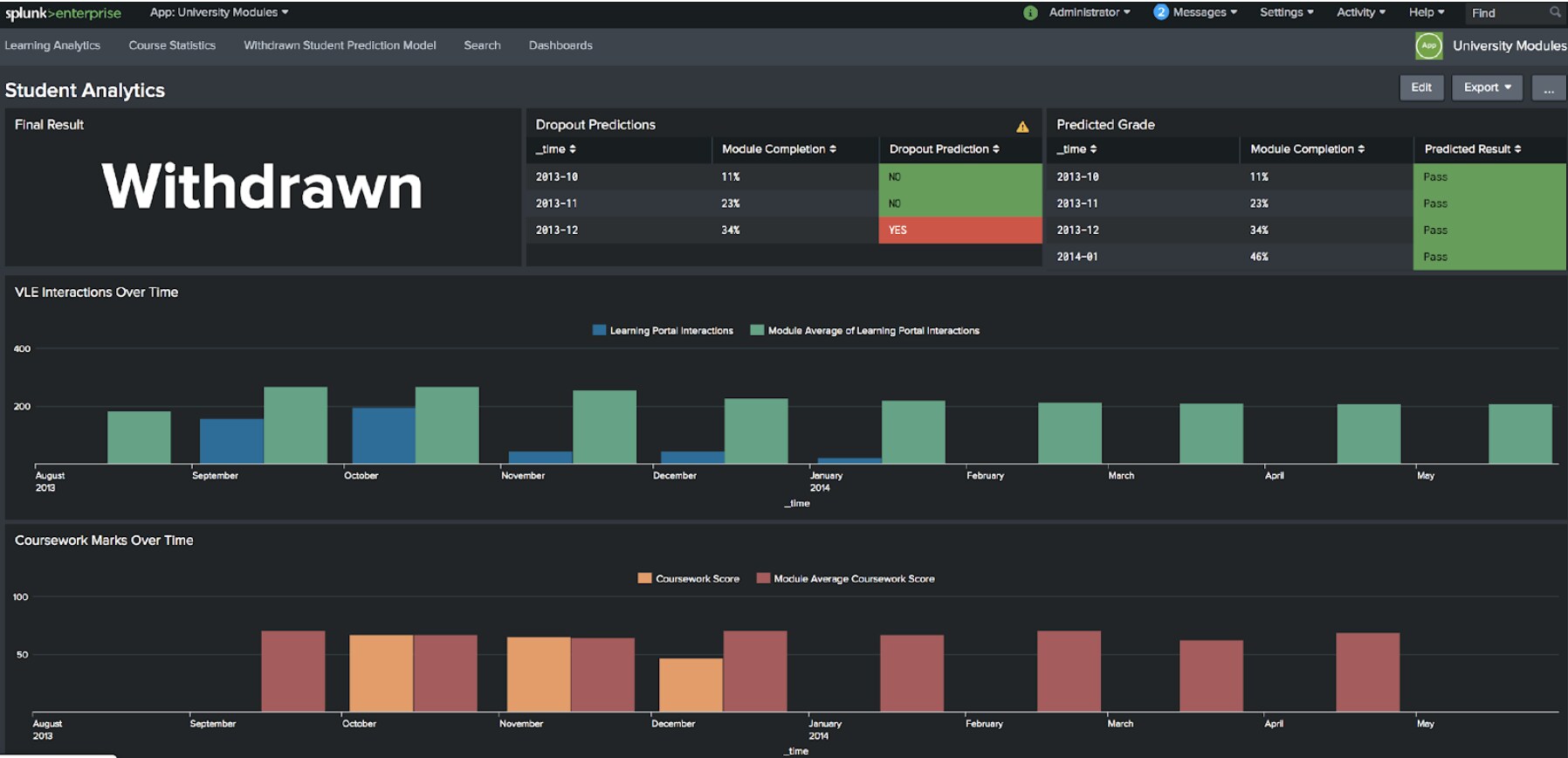Open the Dashboards tab
This screenshot has height=758, width=1568.
tap(560, 45)
